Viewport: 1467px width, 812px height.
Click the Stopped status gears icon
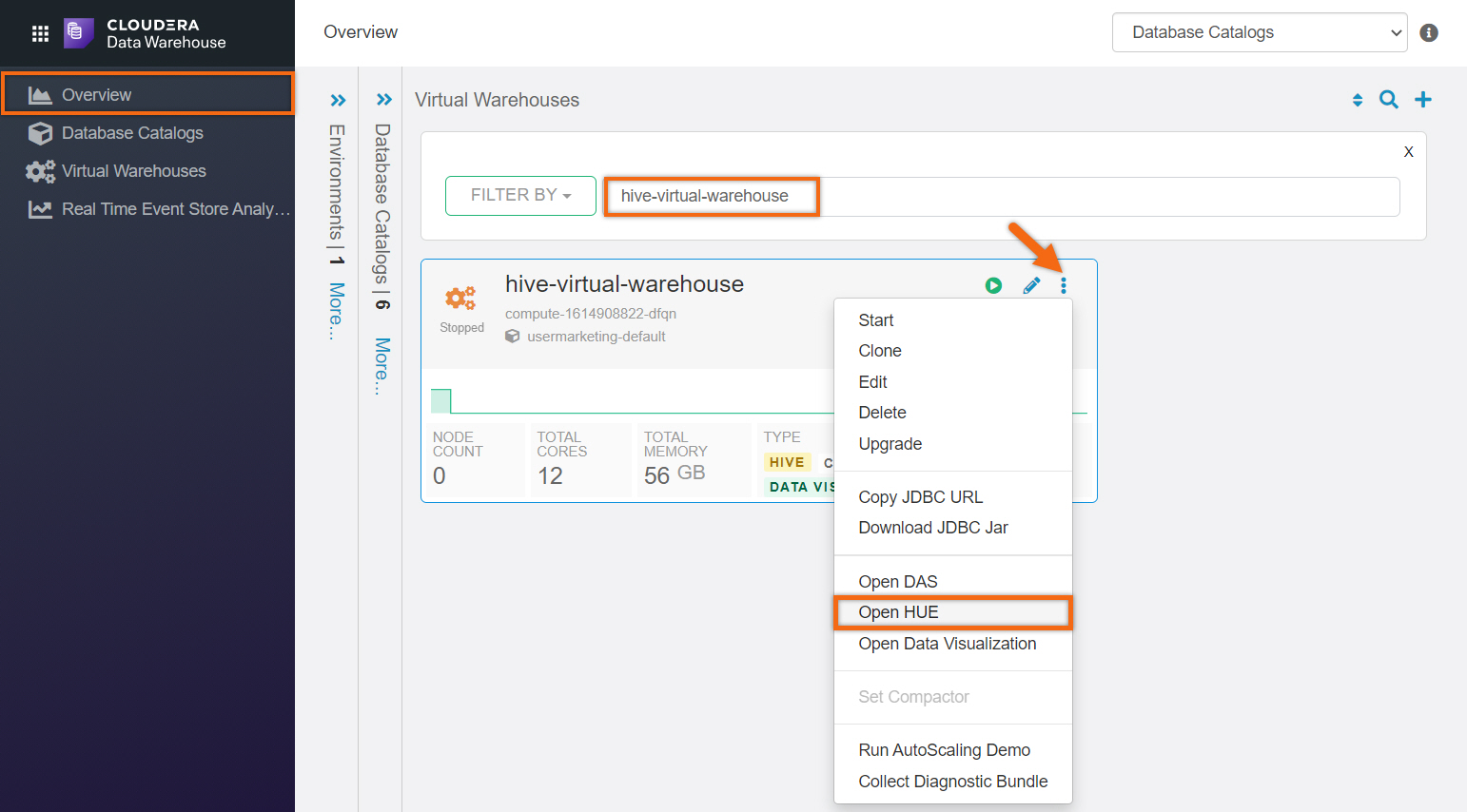[x=461, y=299]
